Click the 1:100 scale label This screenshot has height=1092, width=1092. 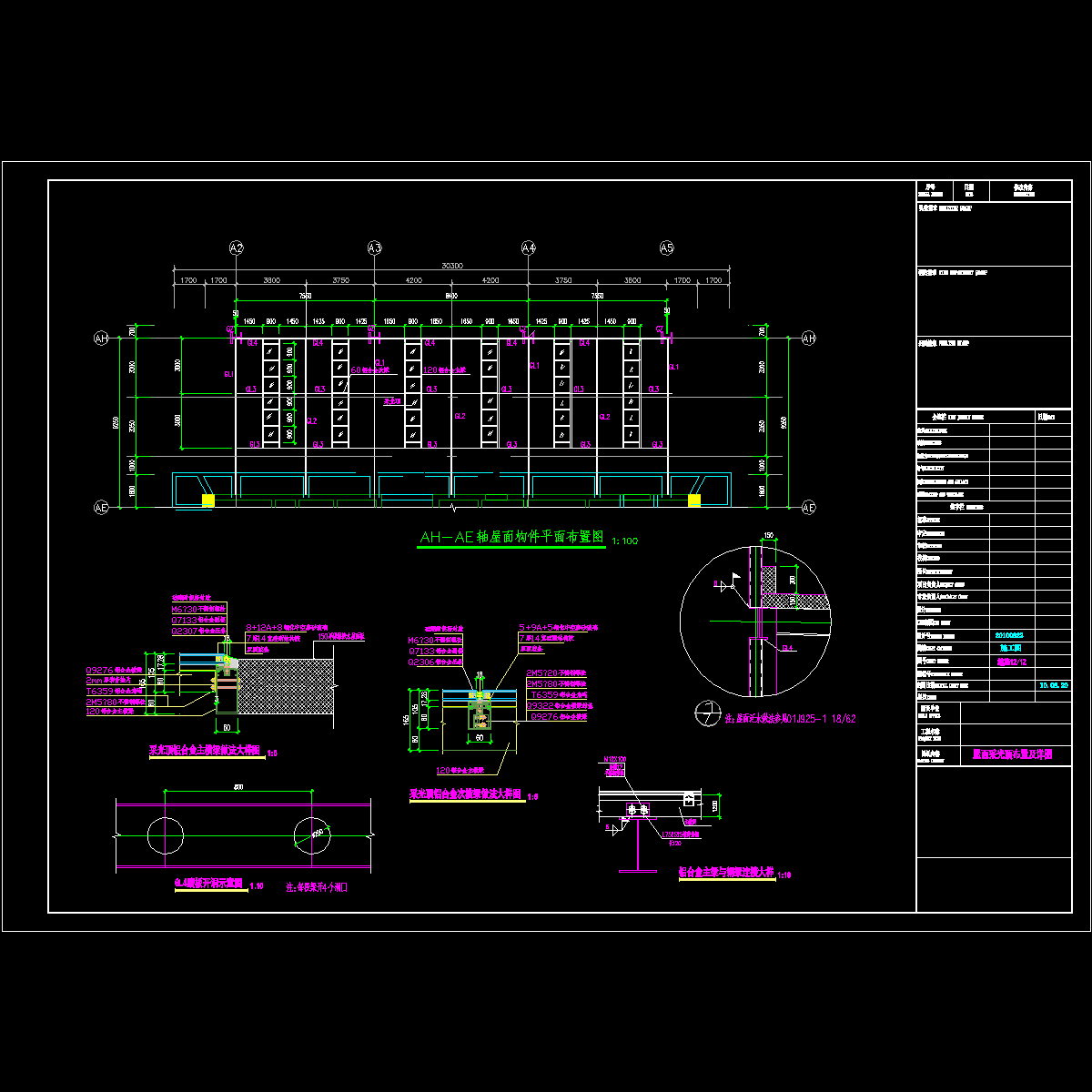click(625, 541)
